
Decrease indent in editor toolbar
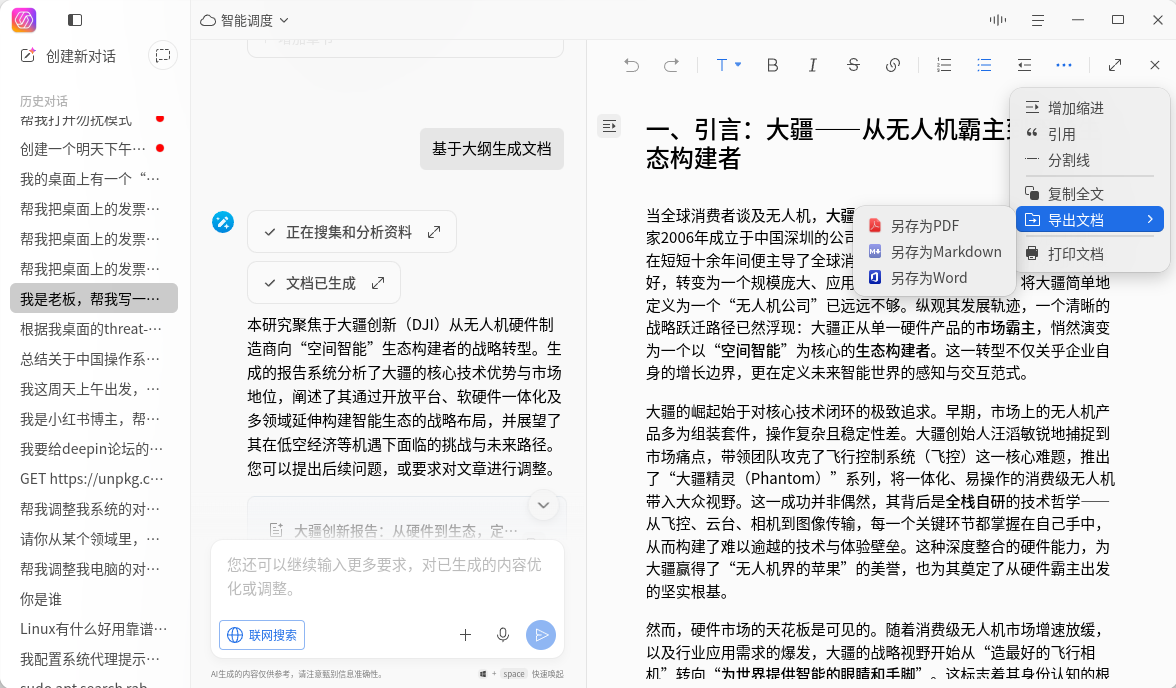[x=1024, y=65]
